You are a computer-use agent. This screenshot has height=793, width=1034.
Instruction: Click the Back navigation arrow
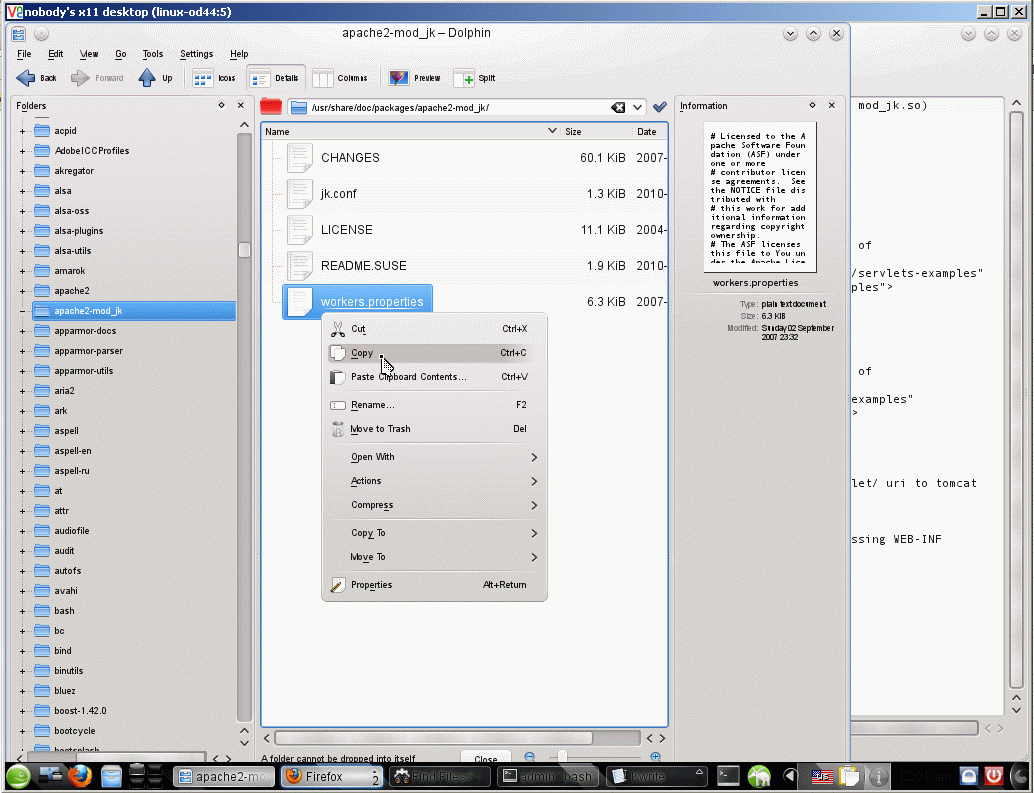pyautogui.click(x=36, y=78)
